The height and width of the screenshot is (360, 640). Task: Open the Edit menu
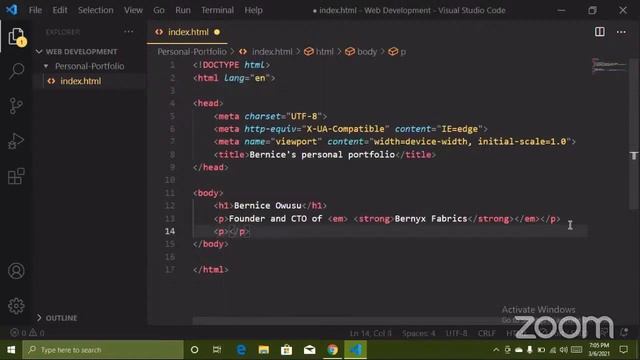(x=60, y=10)
